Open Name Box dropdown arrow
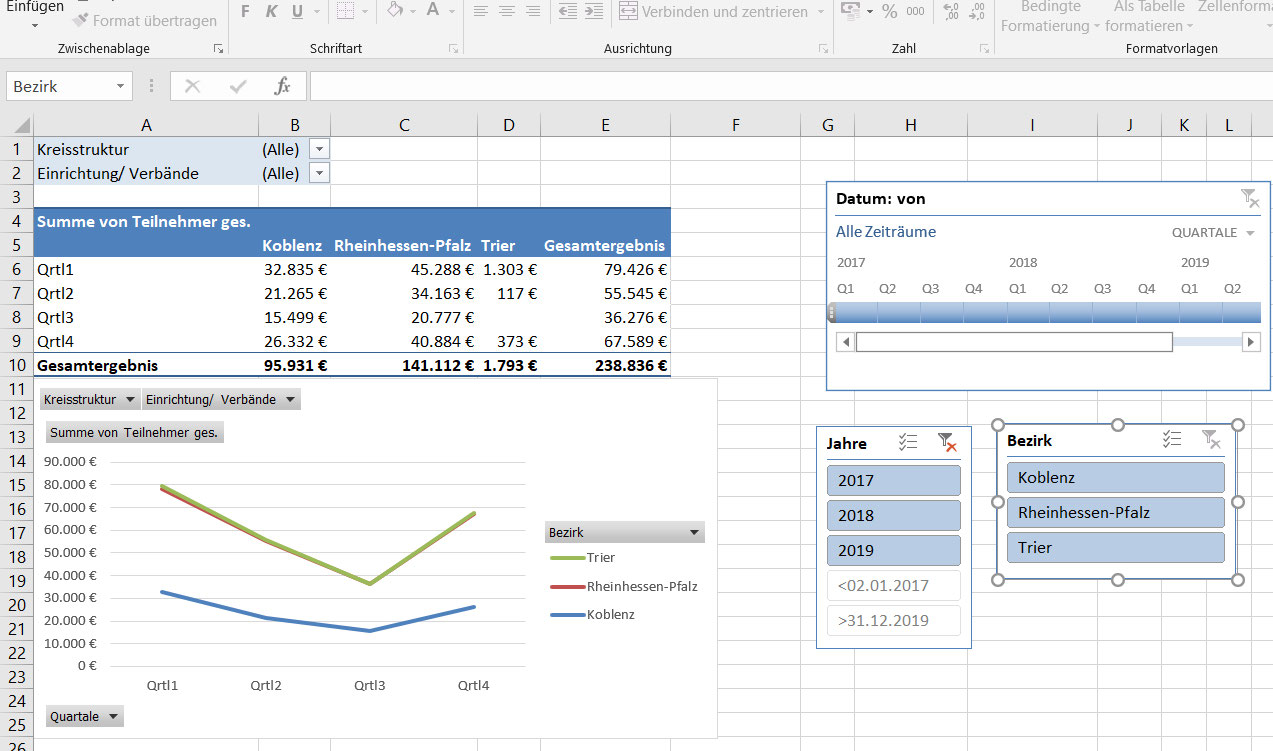 tap(121, 86)
